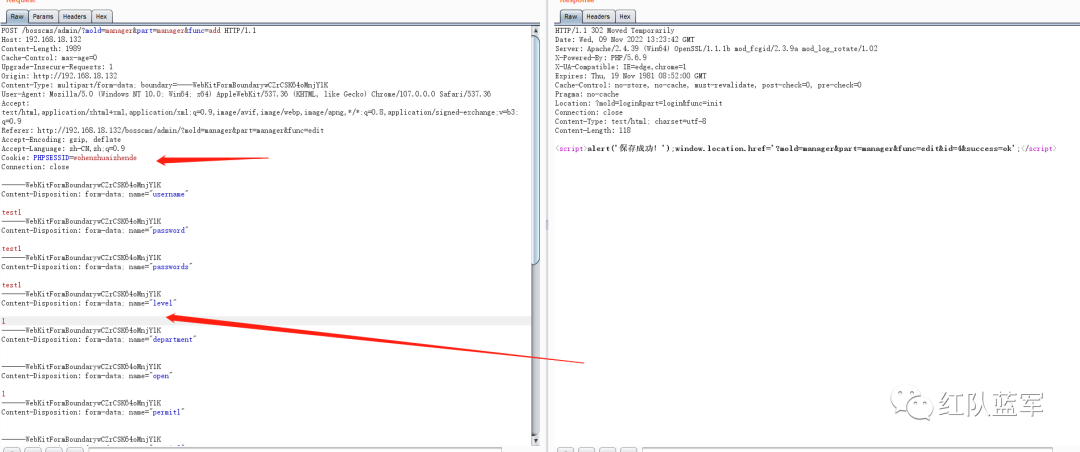
Task: Switch to the Request Raw tab
Action: [x=17, y=17]
